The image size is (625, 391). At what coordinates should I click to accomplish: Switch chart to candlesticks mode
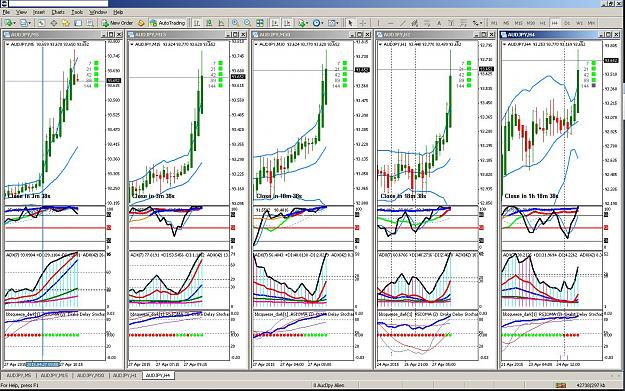click(208, 23)
